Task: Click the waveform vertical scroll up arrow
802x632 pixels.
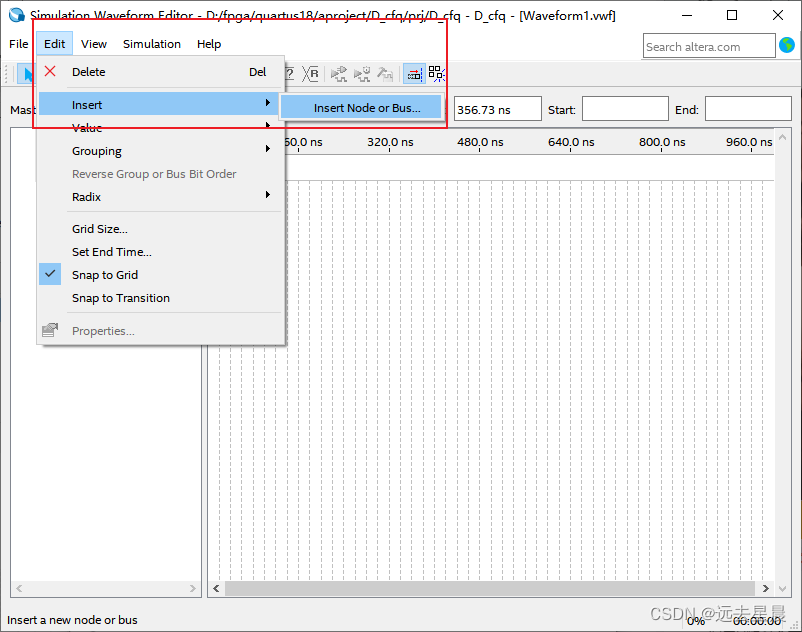Action: (x=782, y=137)
